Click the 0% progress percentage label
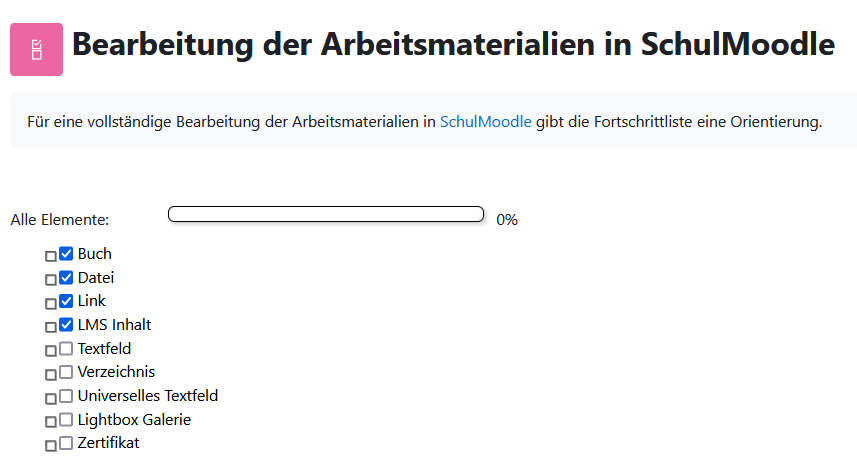The image size is (857, 459). coord(507,220)
